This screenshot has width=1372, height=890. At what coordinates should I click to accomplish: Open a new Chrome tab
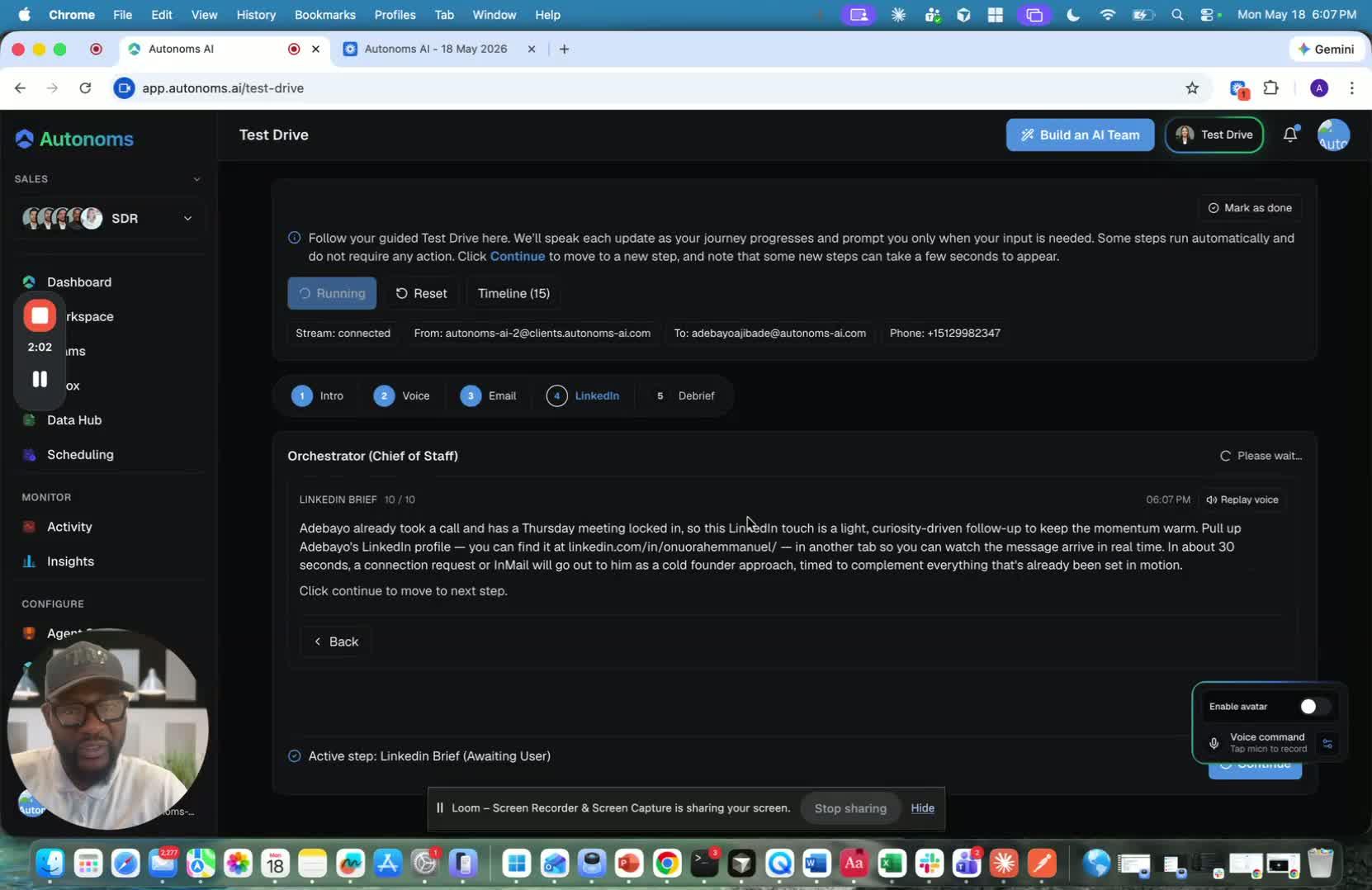[564, 49]
